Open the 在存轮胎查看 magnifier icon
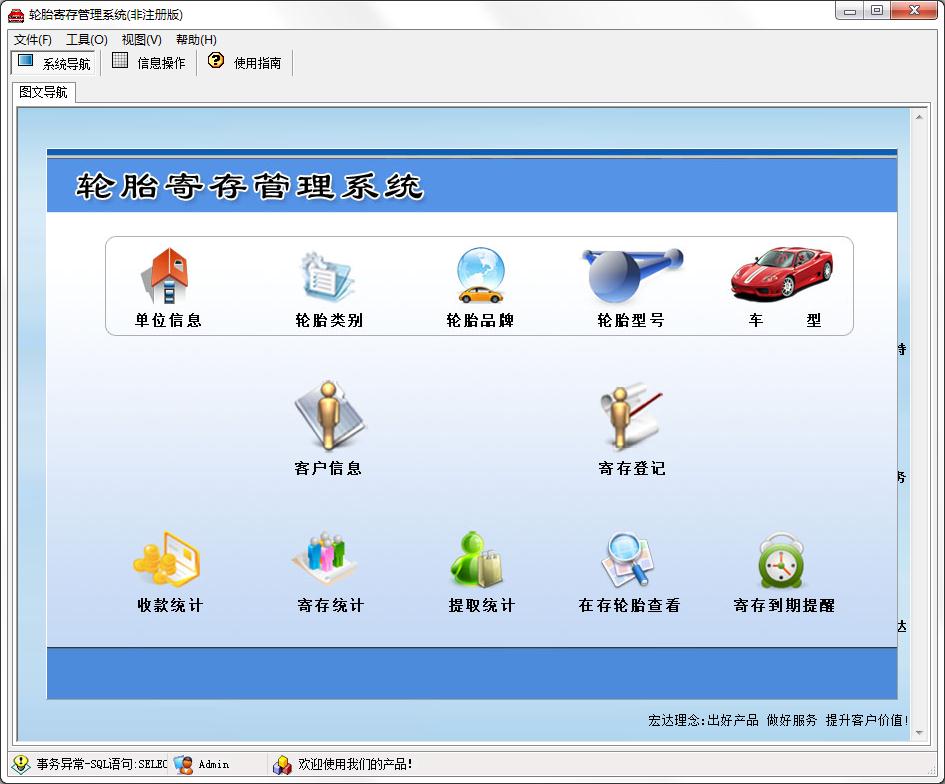Viewport: 945px width, 784px height. [628, 560]
